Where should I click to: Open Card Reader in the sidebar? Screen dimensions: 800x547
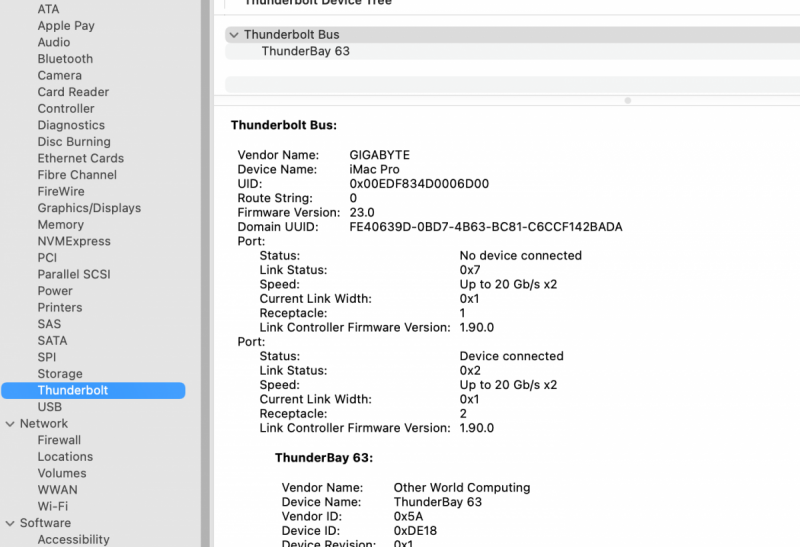(x=73, y=92)
